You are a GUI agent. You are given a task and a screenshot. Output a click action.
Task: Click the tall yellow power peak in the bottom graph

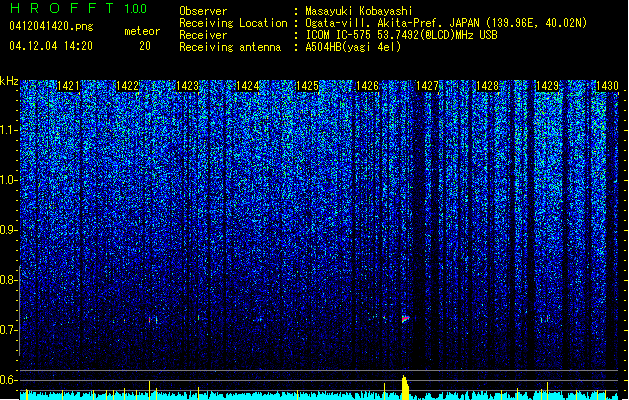coord(405,388)
